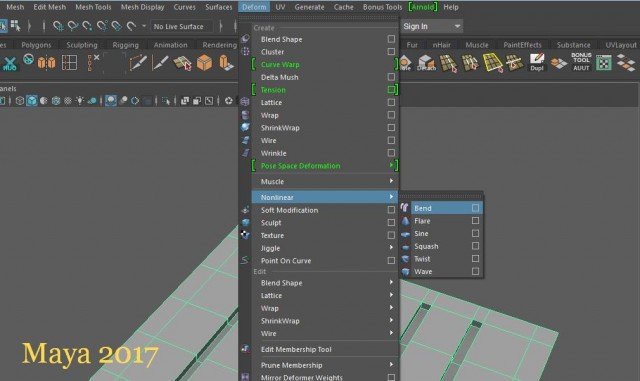The width and height of the screenshot is (640, 381).
Task: Click the Dupl shelf icon
Action: tap(537, 62)
